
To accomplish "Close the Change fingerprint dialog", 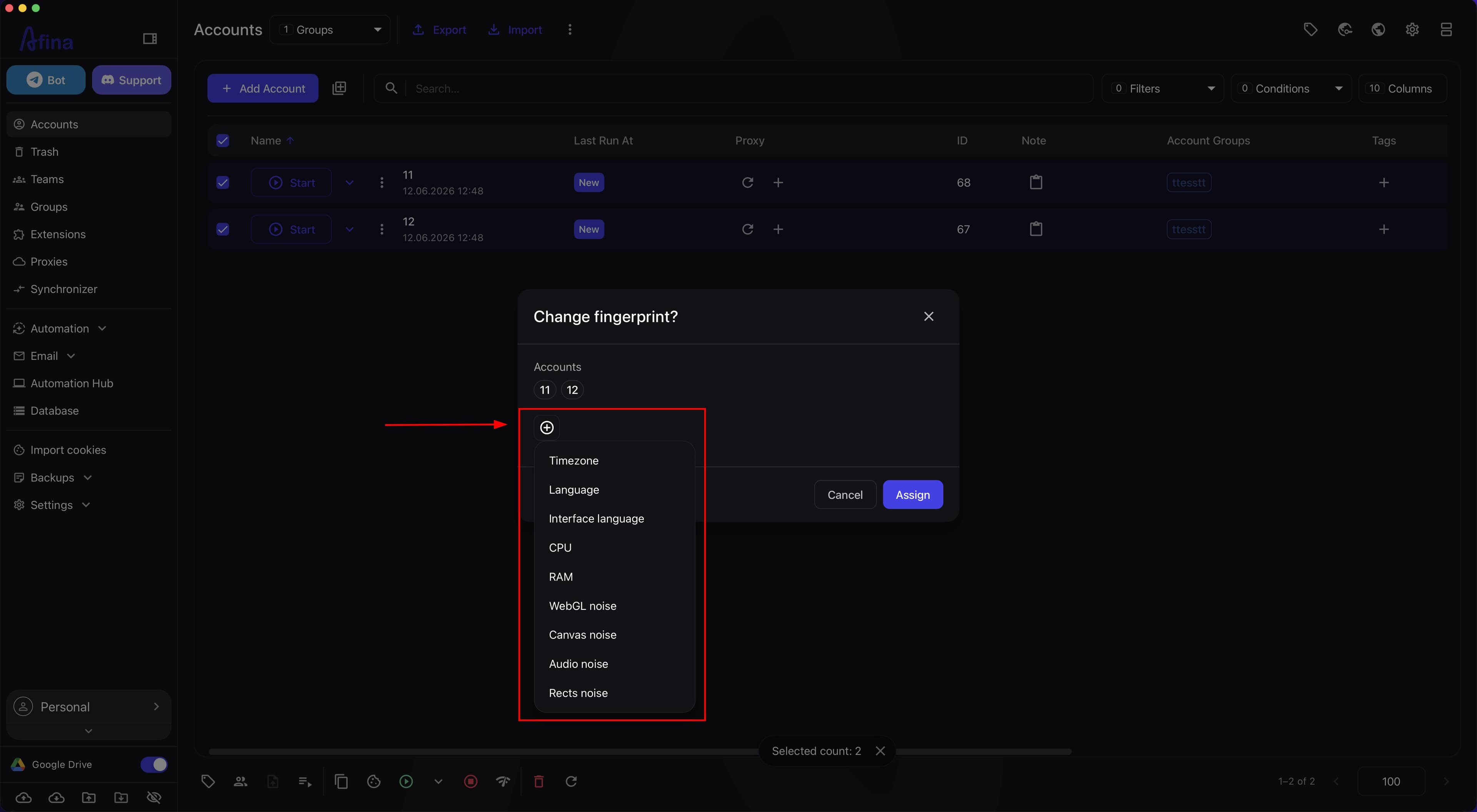I will coord(929,316).
